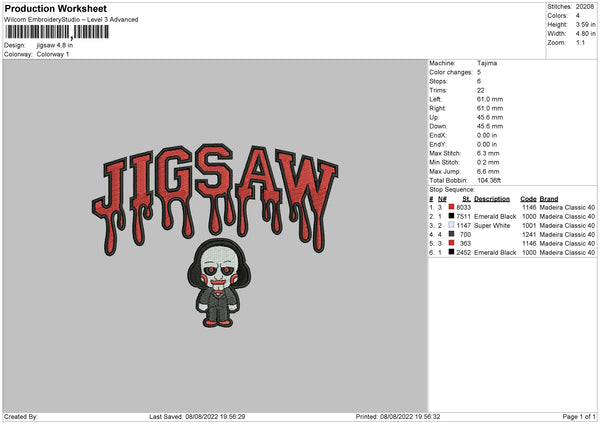Click the Super White swatch in row 3
This screenshot has height=424, width=600.
tap(451, 225)
